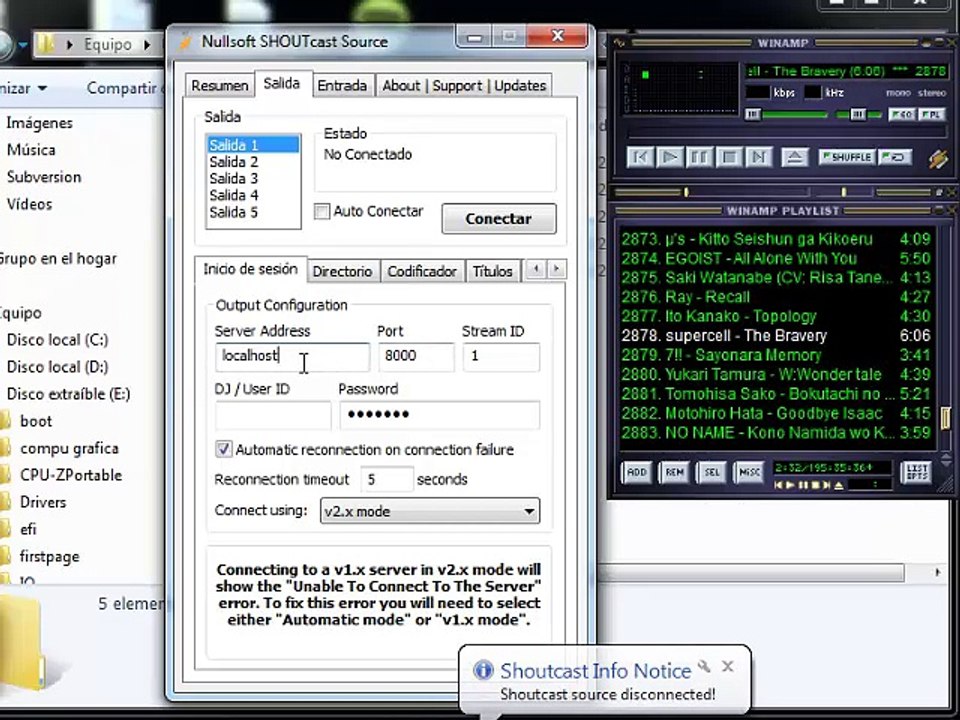Open the Inicio de sesión sub-tab
The height and width of the screenshot is (720, 960).
(x=250, y=269)
